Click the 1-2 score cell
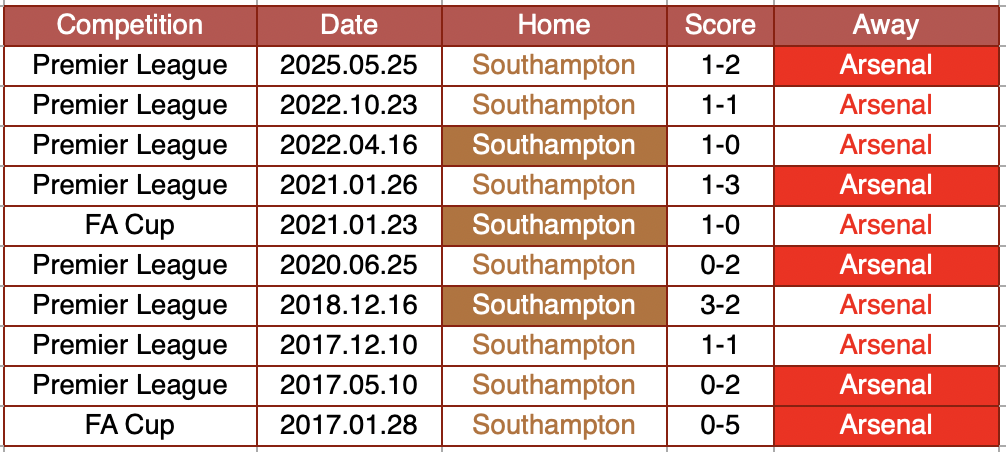 click(720, 65)
